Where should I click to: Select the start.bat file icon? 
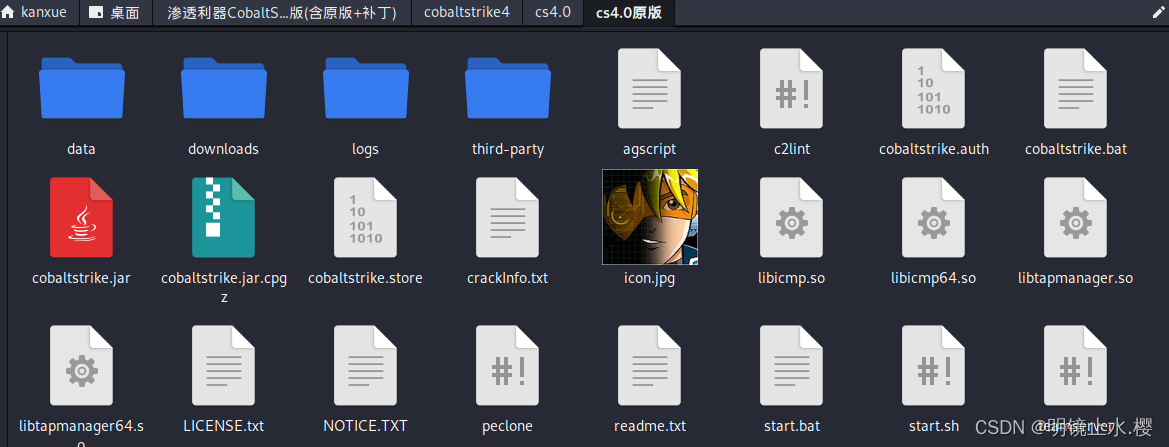click(x=792, y=365)
